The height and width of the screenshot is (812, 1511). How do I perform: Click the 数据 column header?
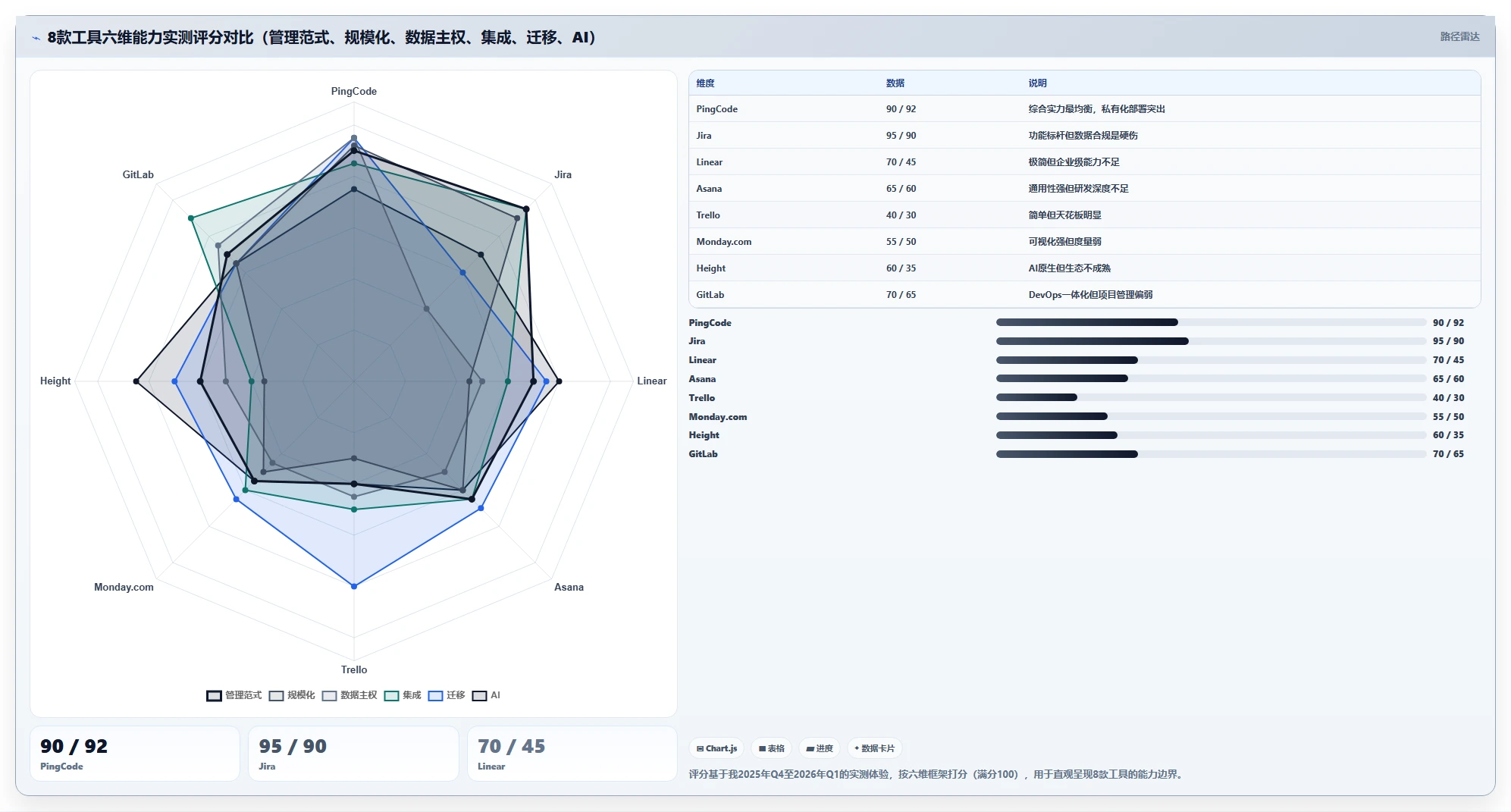point(895,83)
